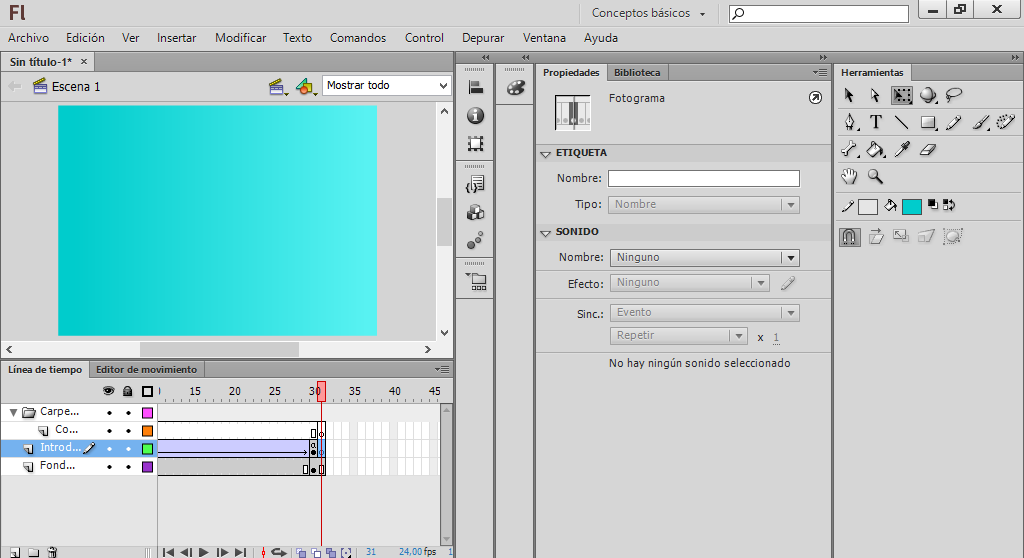Click the cyan fill color swatch
The height and width of the screenshot is (558, 1024).
911,206
